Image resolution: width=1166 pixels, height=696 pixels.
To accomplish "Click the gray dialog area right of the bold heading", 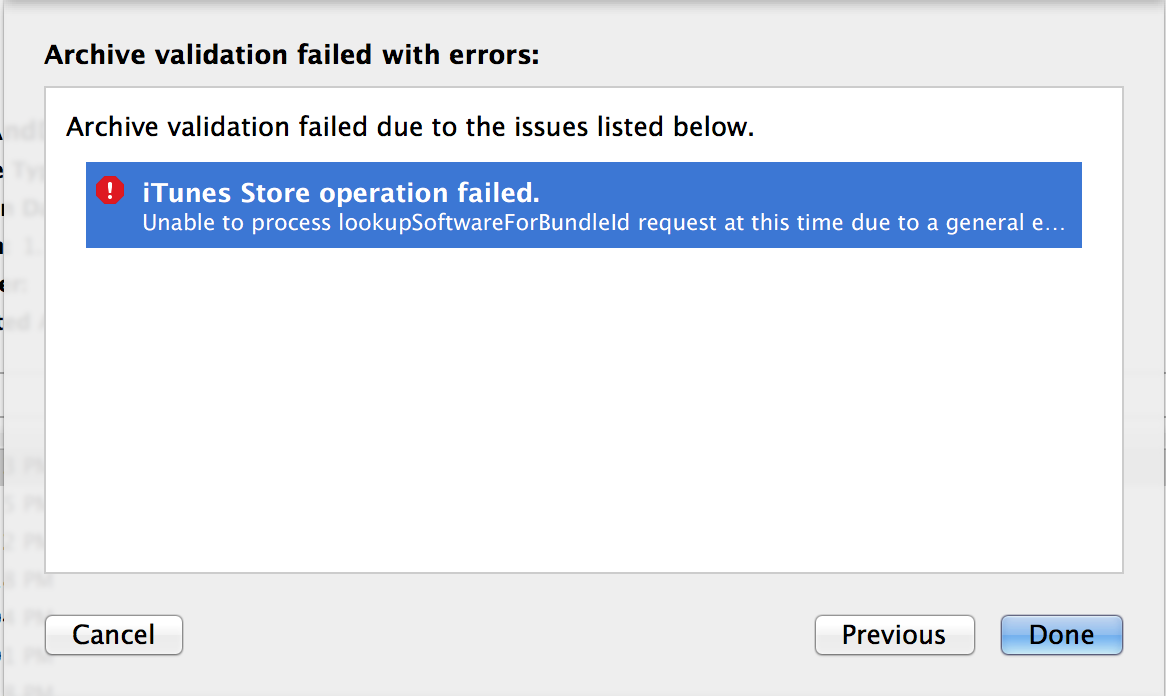I will pyautogui.click(x=840, y=55).
